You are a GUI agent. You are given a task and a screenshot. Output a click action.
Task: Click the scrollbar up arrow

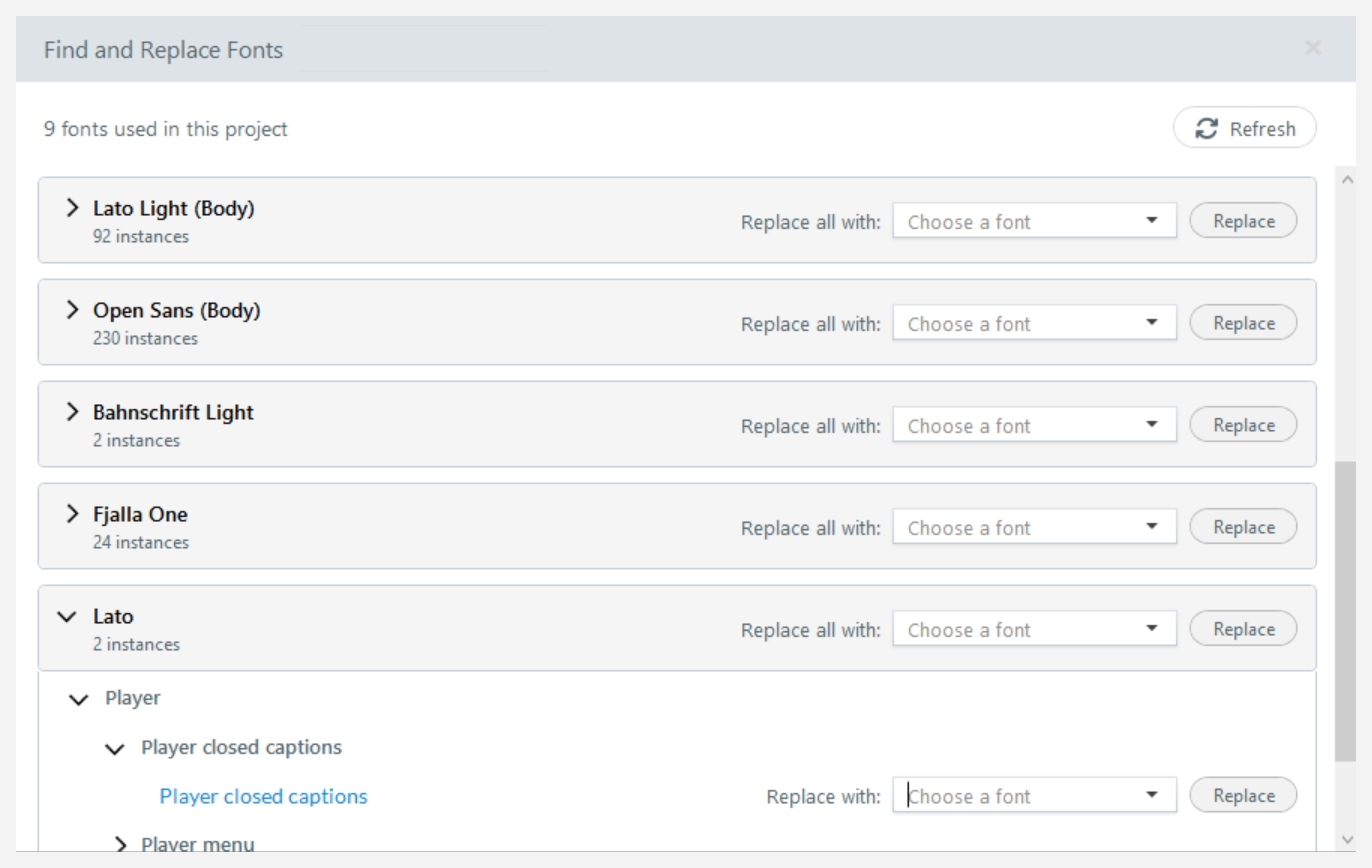[1345, 179]
